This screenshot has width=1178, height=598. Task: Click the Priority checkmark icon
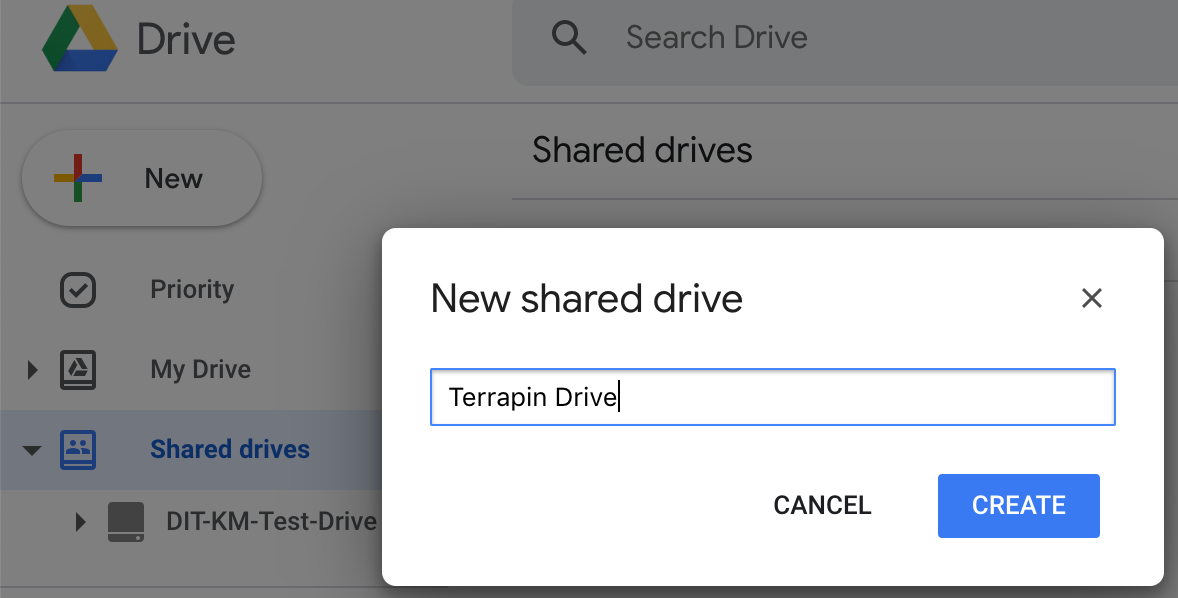[77, 289]
